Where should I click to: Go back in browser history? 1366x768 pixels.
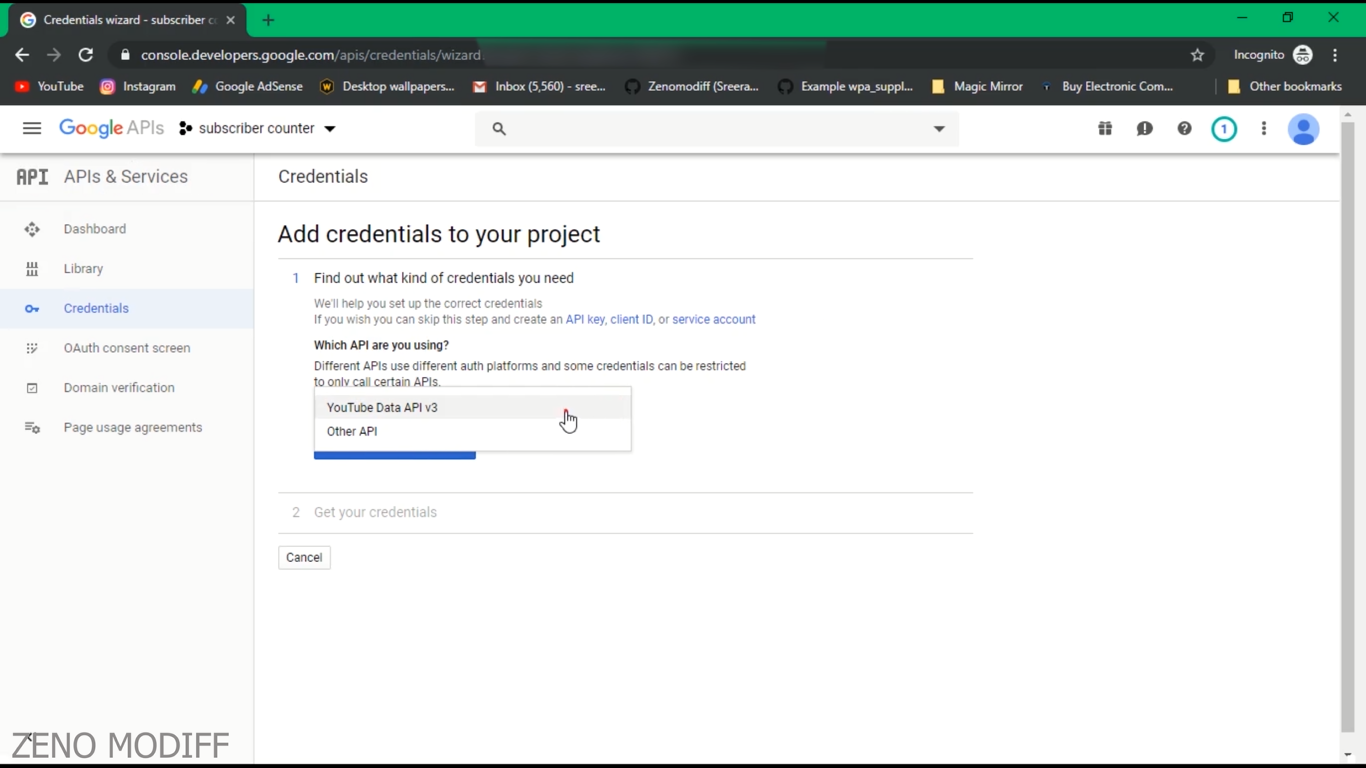(x=22, y=55)
